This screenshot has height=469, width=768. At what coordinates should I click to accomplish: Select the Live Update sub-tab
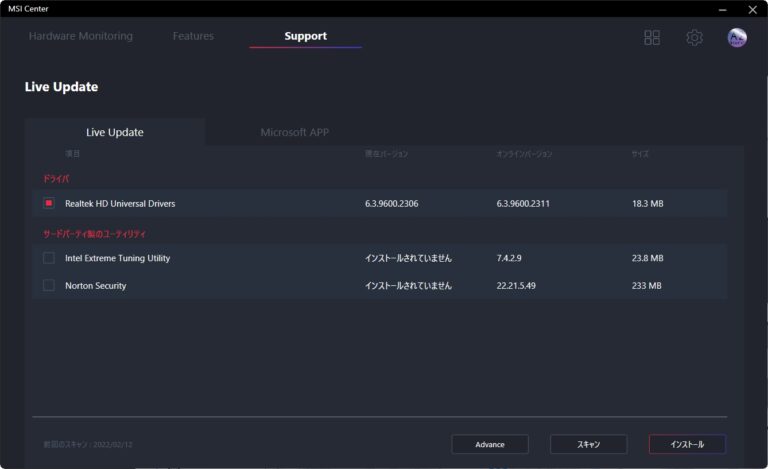(115, 132)
